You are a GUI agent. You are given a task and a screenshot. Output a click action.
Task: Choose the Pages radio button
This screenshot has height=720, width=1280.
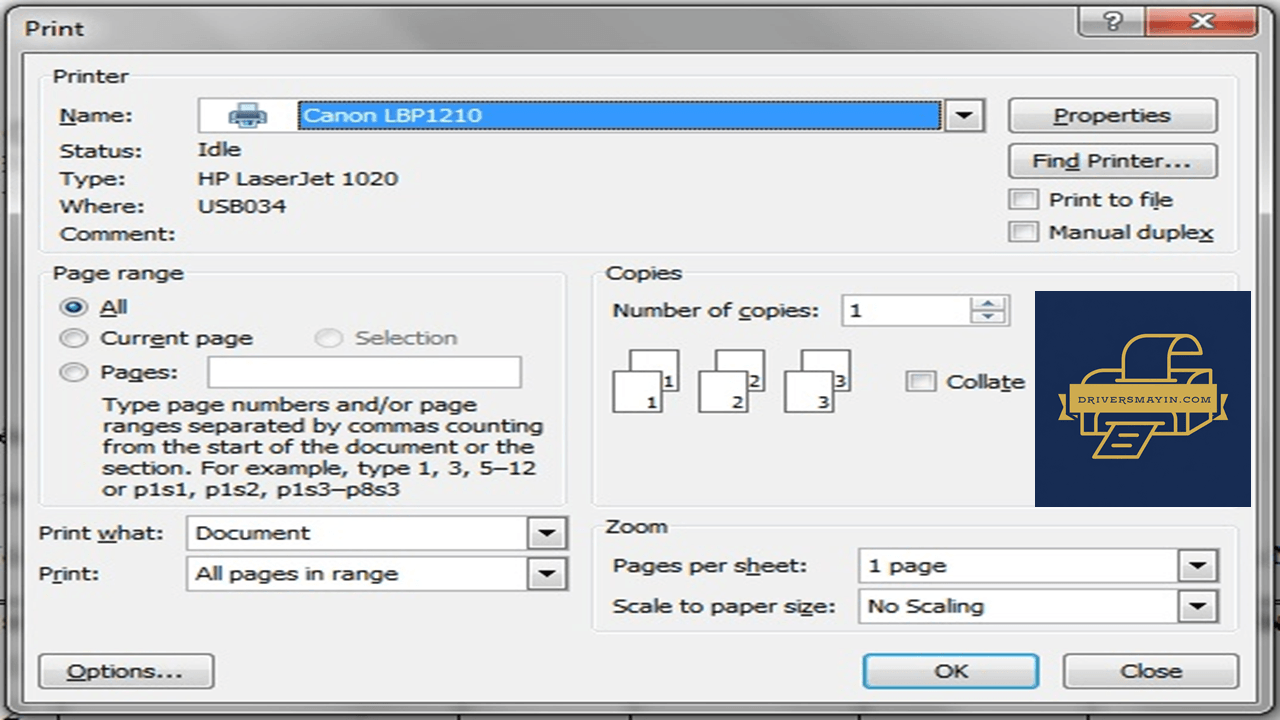pos(74,372)
